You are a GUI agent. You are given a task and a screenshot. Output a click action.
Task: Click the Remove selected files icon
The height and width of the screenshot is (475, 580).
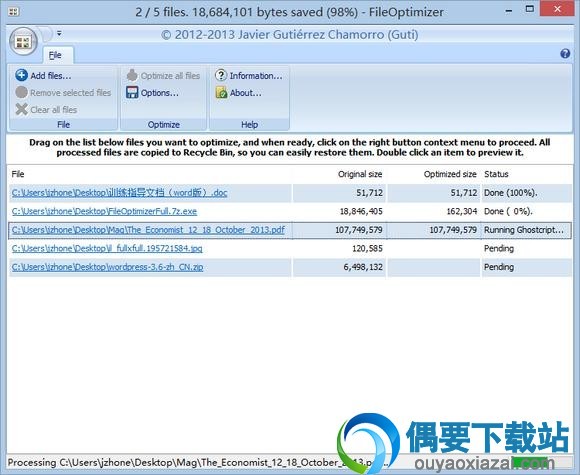[21, 92]
